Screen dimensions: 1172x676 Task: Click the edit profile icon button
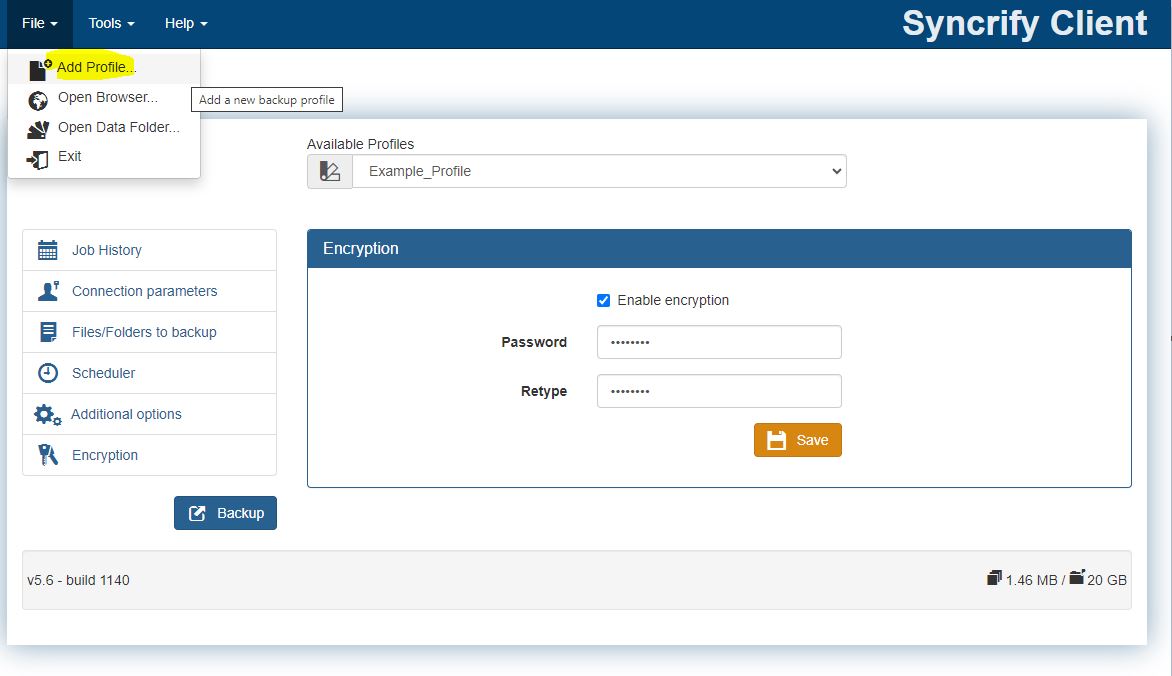(330, 171)
